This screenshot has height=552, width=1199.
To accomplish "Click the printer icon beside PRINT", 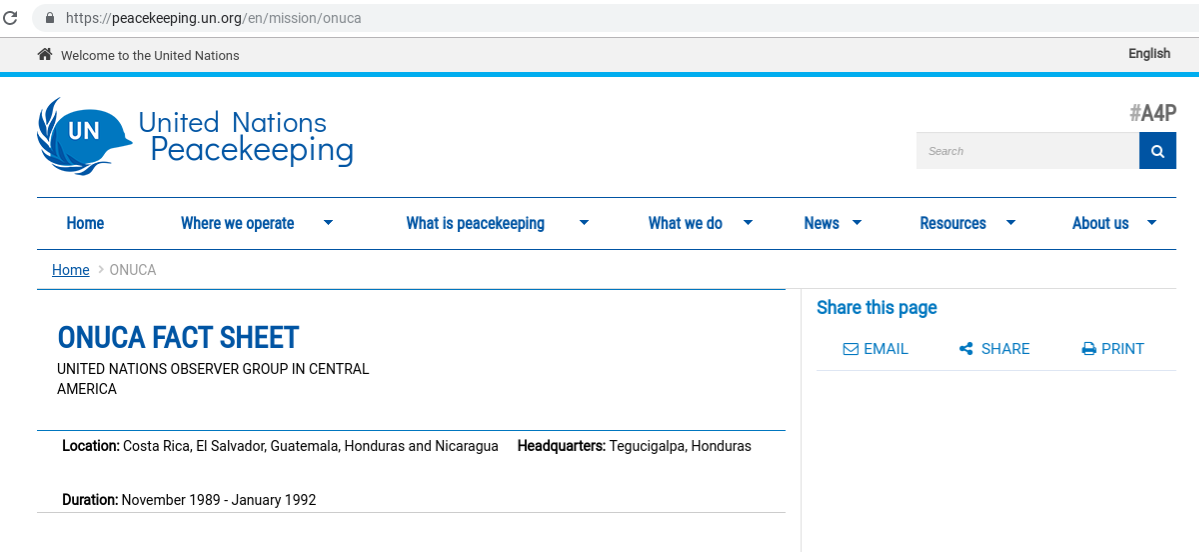I will (1089, 349).
